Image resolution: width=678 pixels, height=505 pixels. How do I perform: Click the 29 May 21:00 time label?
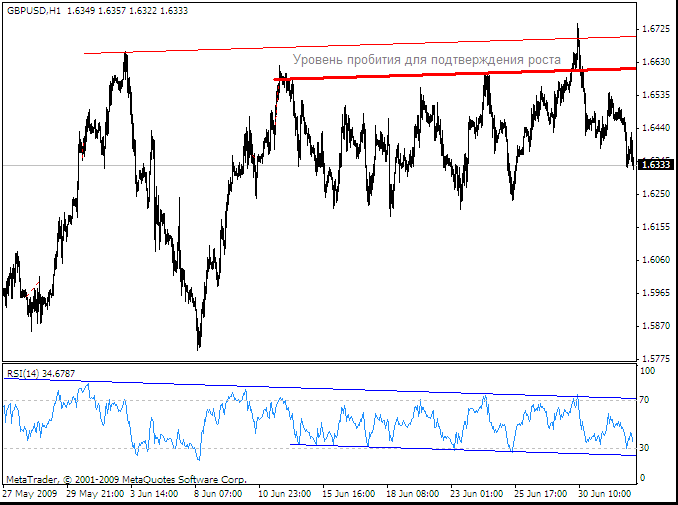tap(95, 493)
